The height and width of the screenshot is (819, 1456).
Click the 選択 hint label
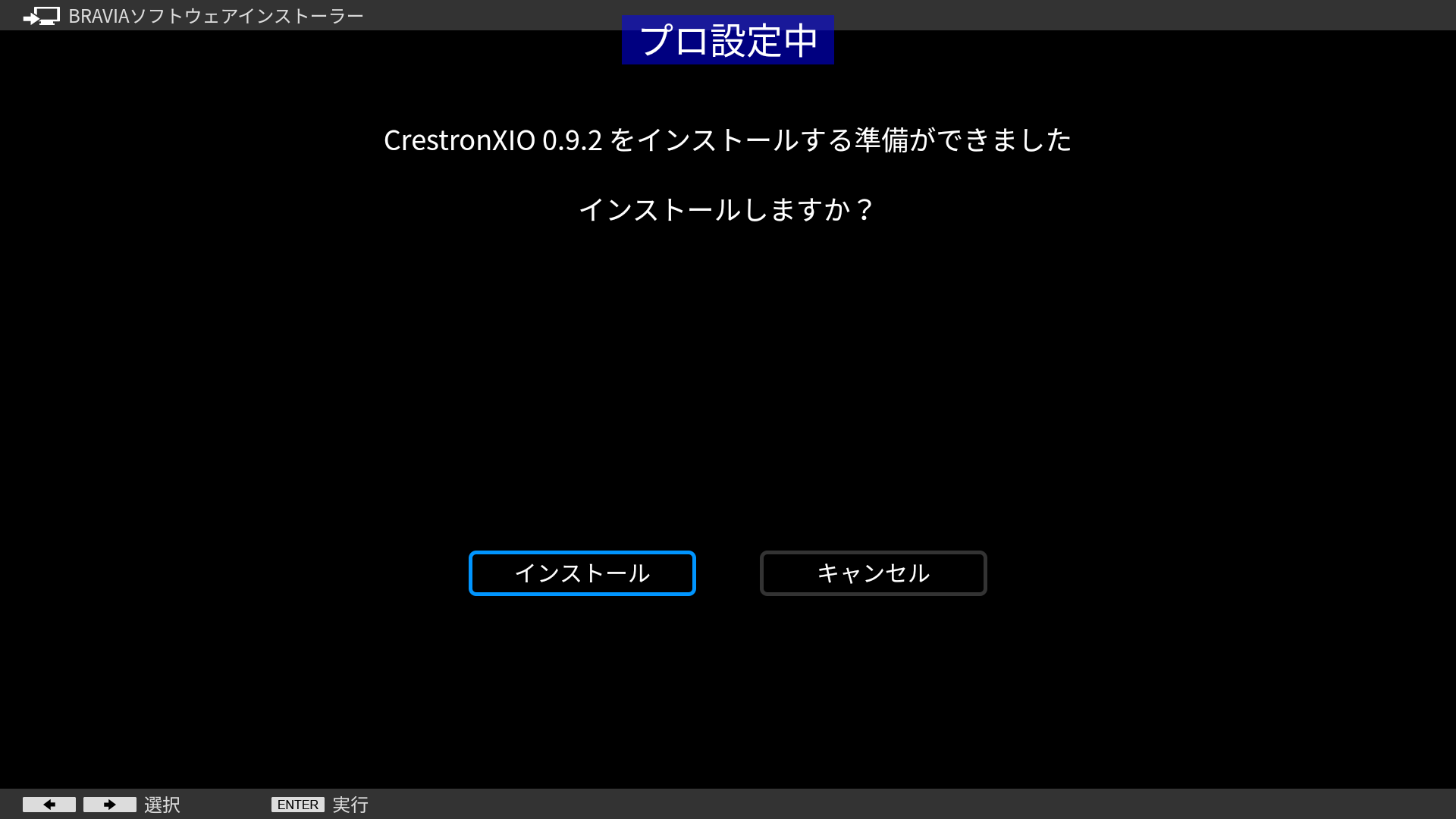[x=162, y=805]
